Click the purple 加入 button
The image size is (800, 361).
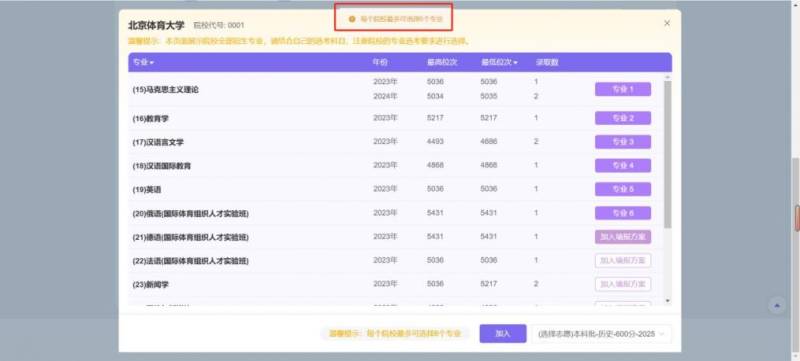coord(503,333)
